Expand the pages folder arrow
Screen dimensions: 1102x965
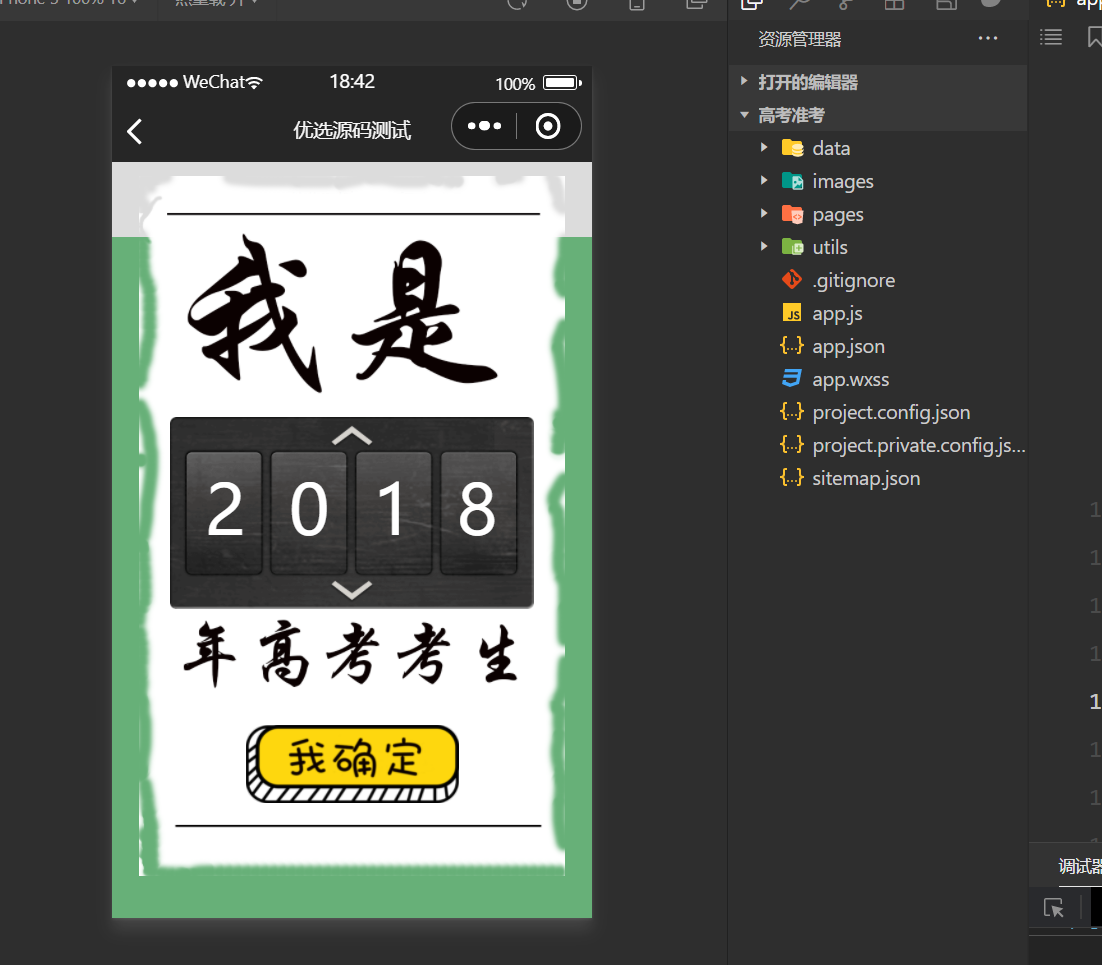coord(764,214)
